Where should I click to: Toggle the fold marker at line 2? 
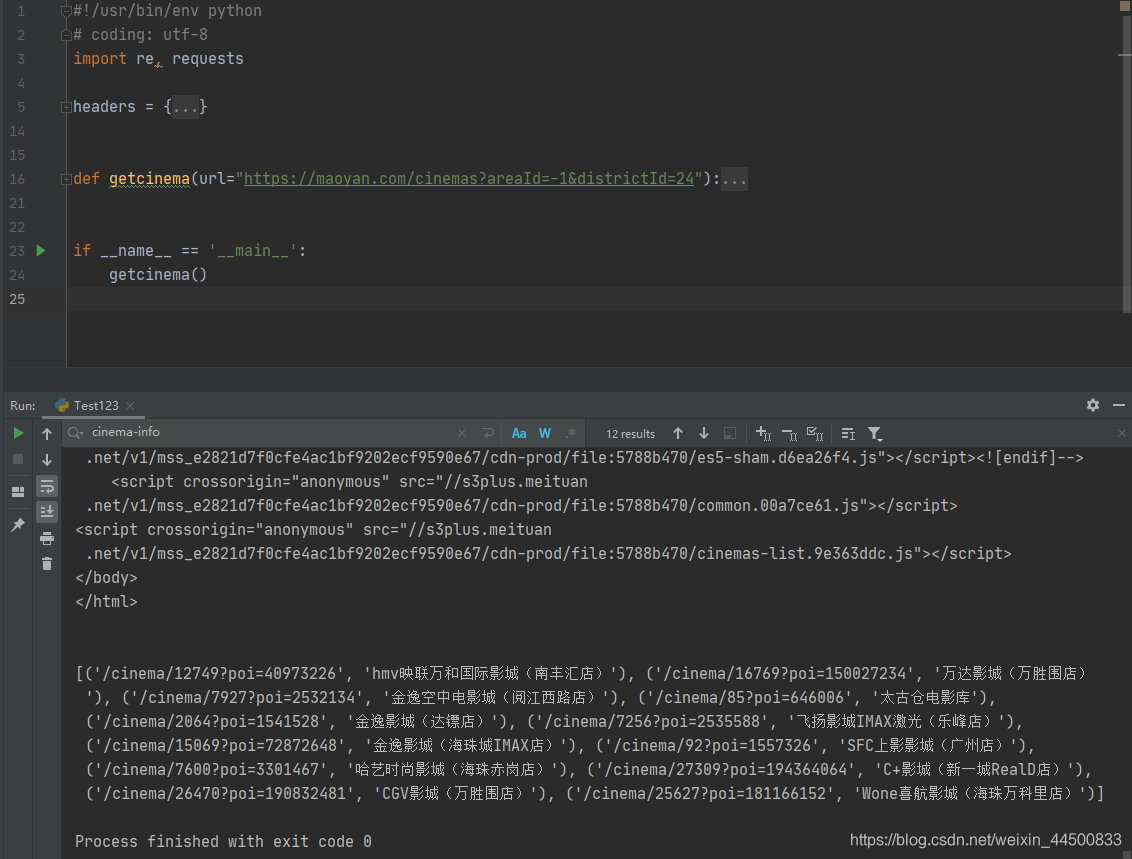pyautogui.click(x=66, y=35)
